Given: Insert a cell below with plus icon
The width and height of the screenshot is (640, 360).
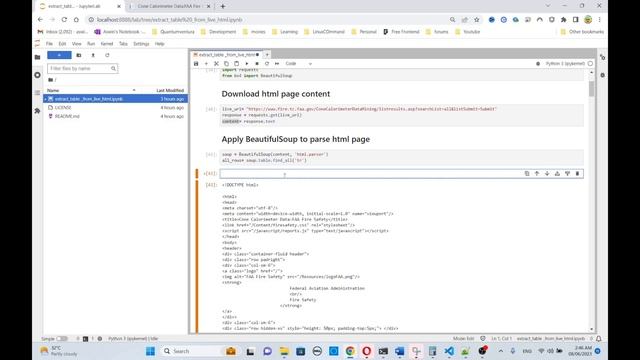Looking at the screenshot, I should tap(206, 64).
